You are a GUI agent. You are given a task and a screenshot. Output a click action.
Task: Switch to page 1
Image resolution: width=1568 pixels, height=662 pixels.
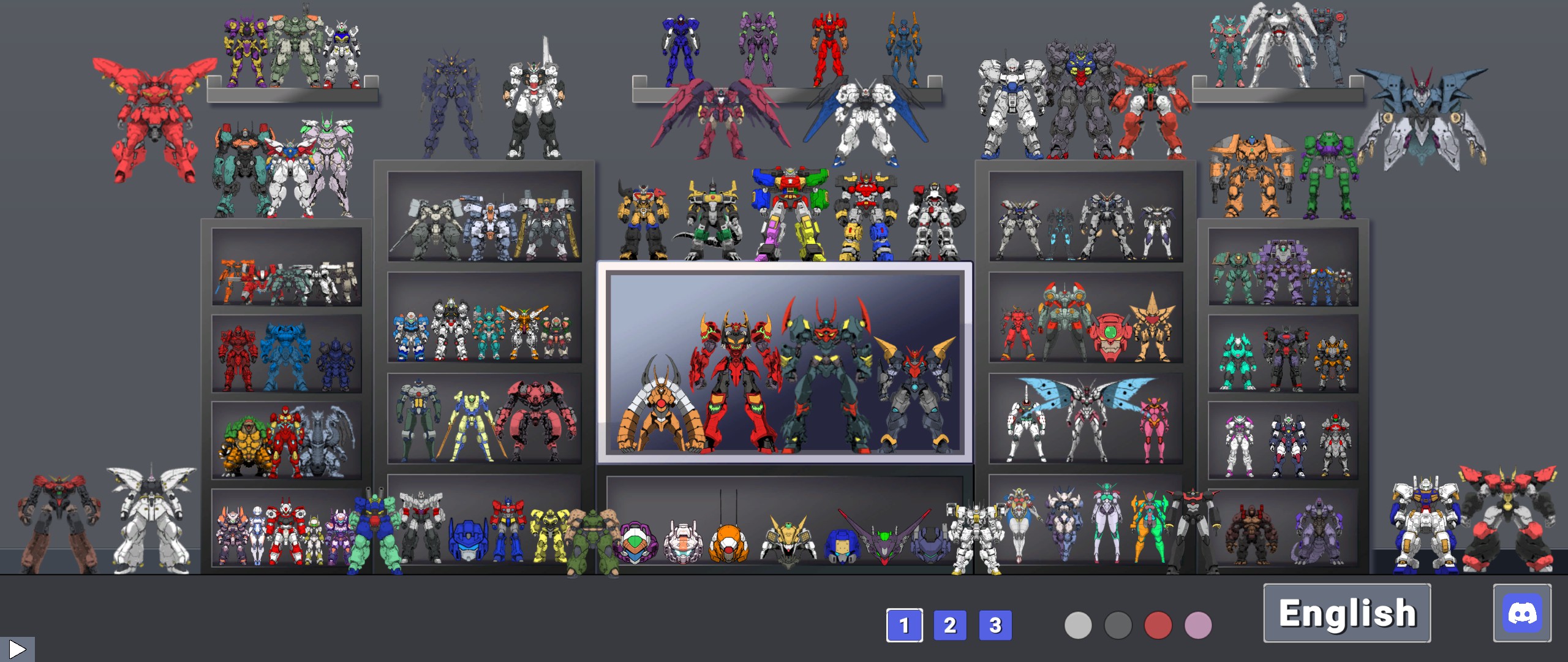click(x=904, y=625)
